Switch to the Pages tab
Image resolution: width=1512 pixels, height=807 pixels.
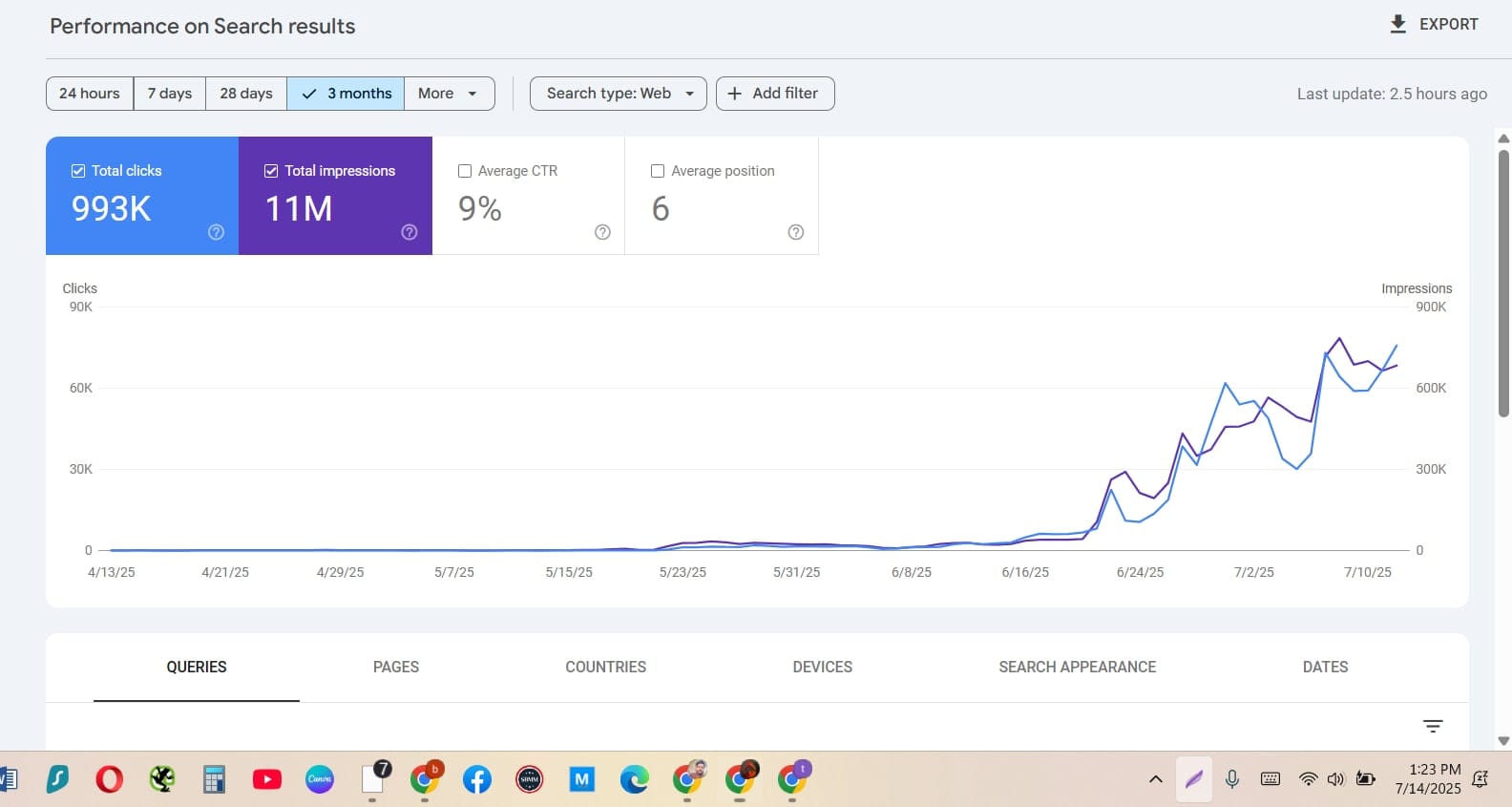[396, 667]
